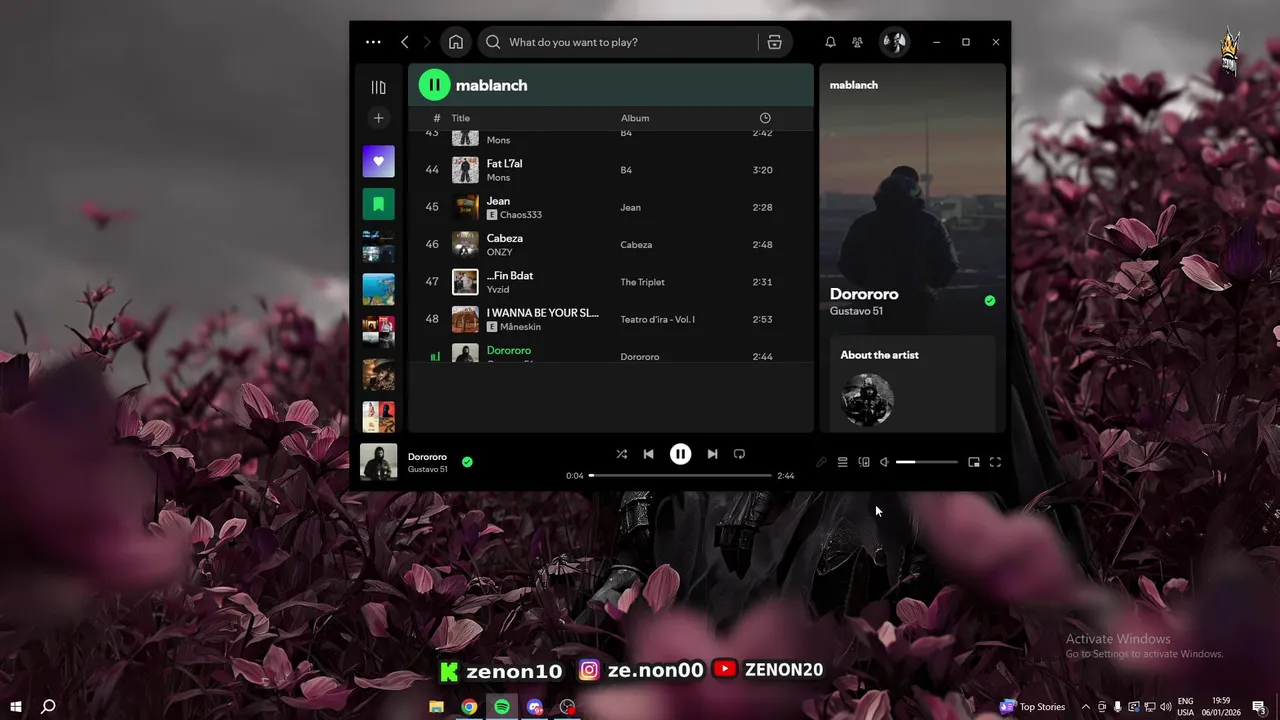The width and height of the screenshot is (1280, 720).
Task: Open Friend Activity icon
Action: (858, 42)
